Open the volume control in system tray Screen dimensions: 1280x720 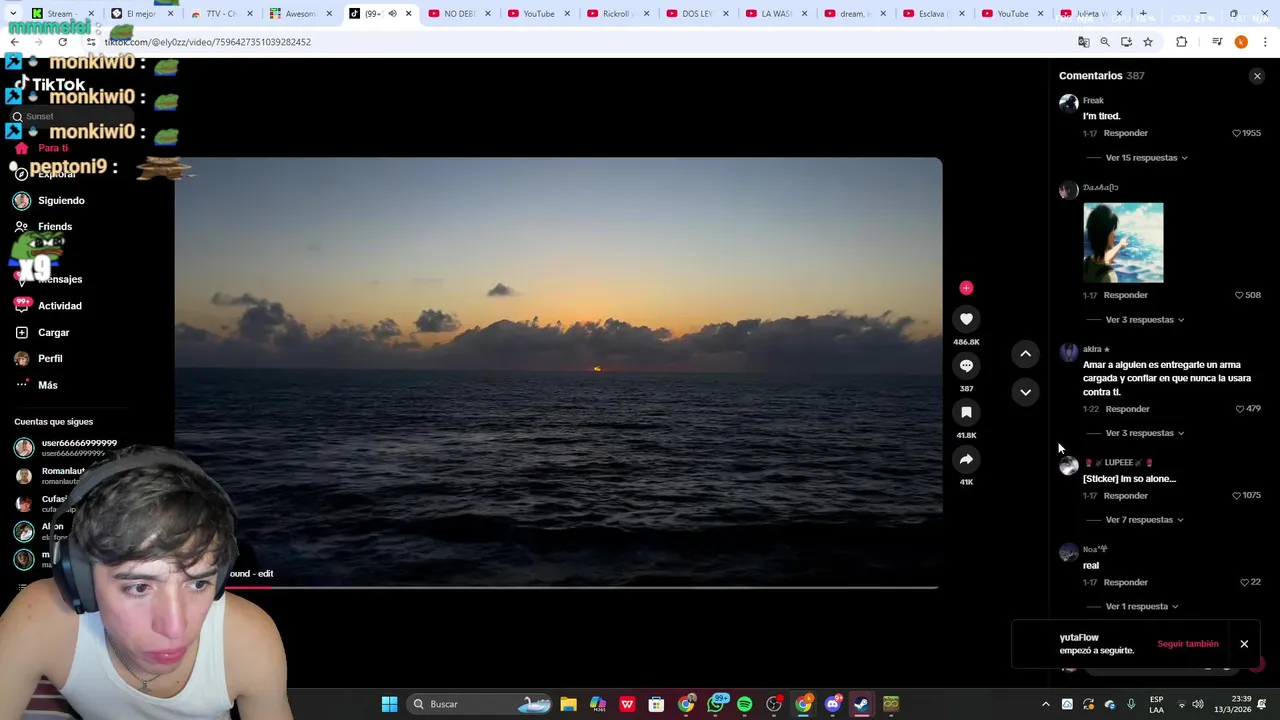1198,704
